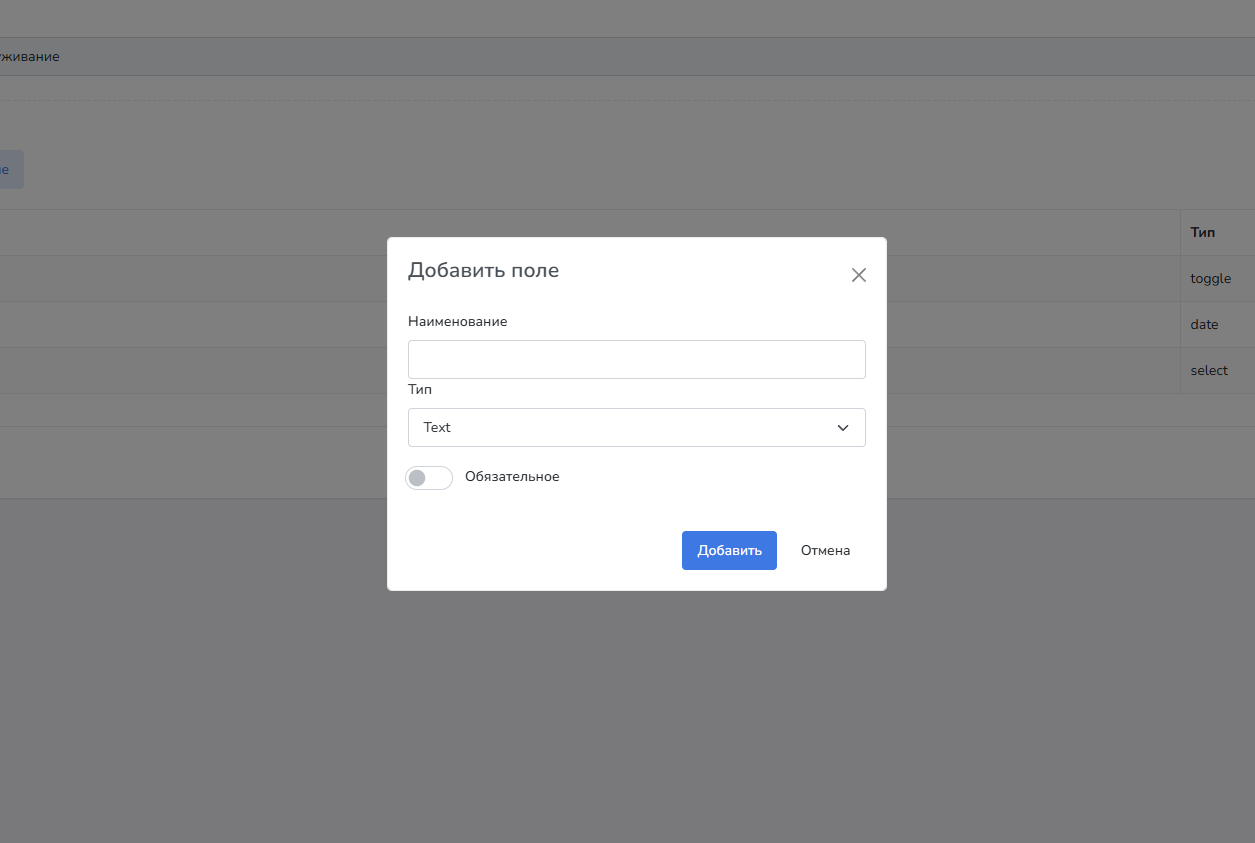Focus the Наименование text input field
Screen dimensions: 1255x843
click(636, 359)
